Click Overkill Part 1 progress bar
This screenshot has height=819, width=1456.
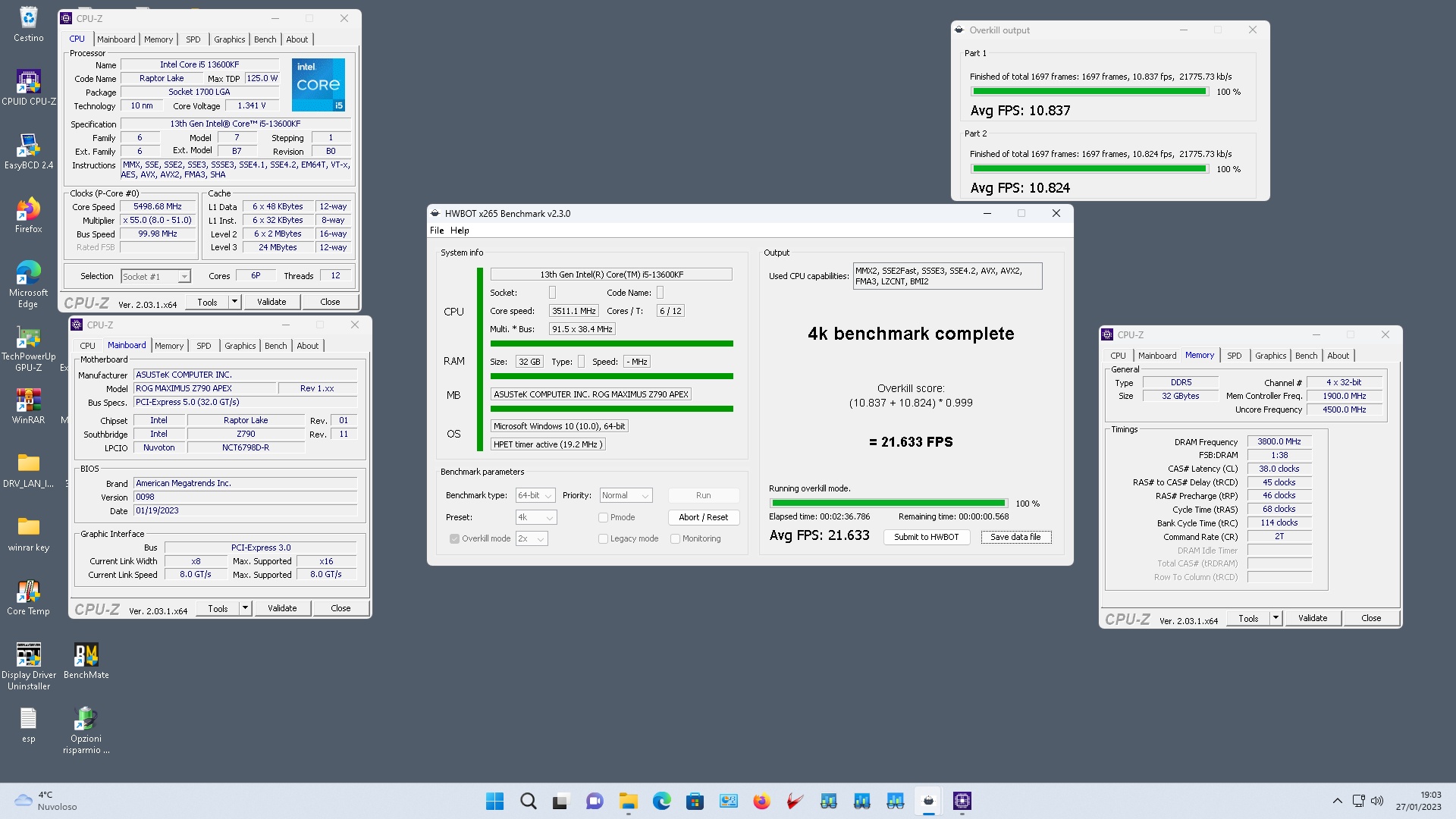tap(1089, 91)
